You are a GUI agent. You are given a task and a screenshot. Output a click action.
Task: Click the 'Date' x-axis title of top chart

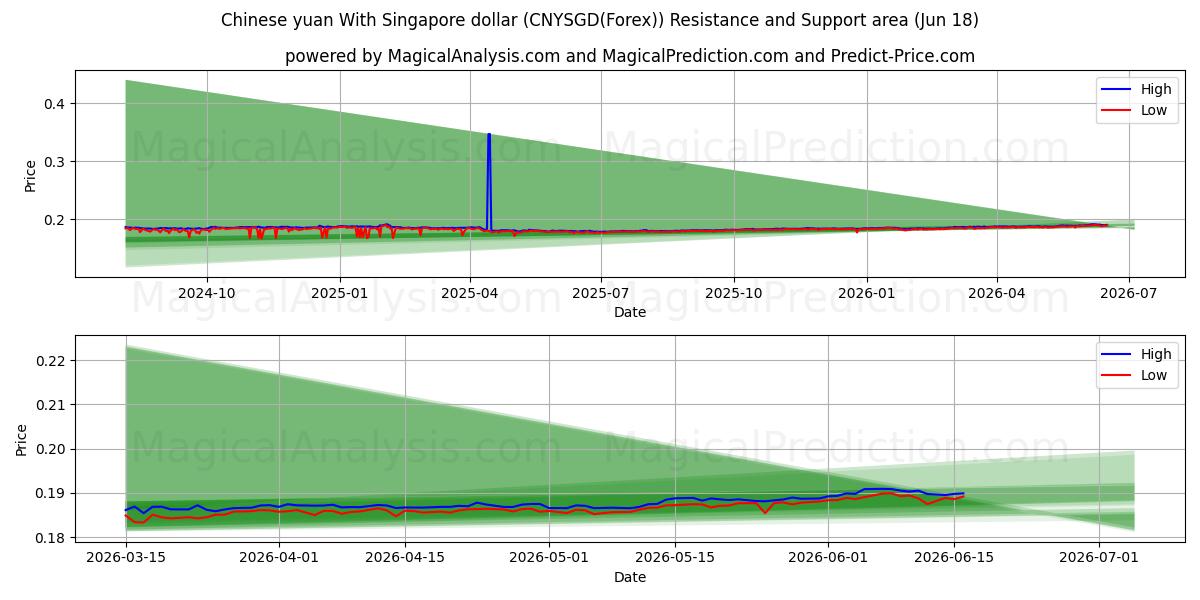coord(630,312)
